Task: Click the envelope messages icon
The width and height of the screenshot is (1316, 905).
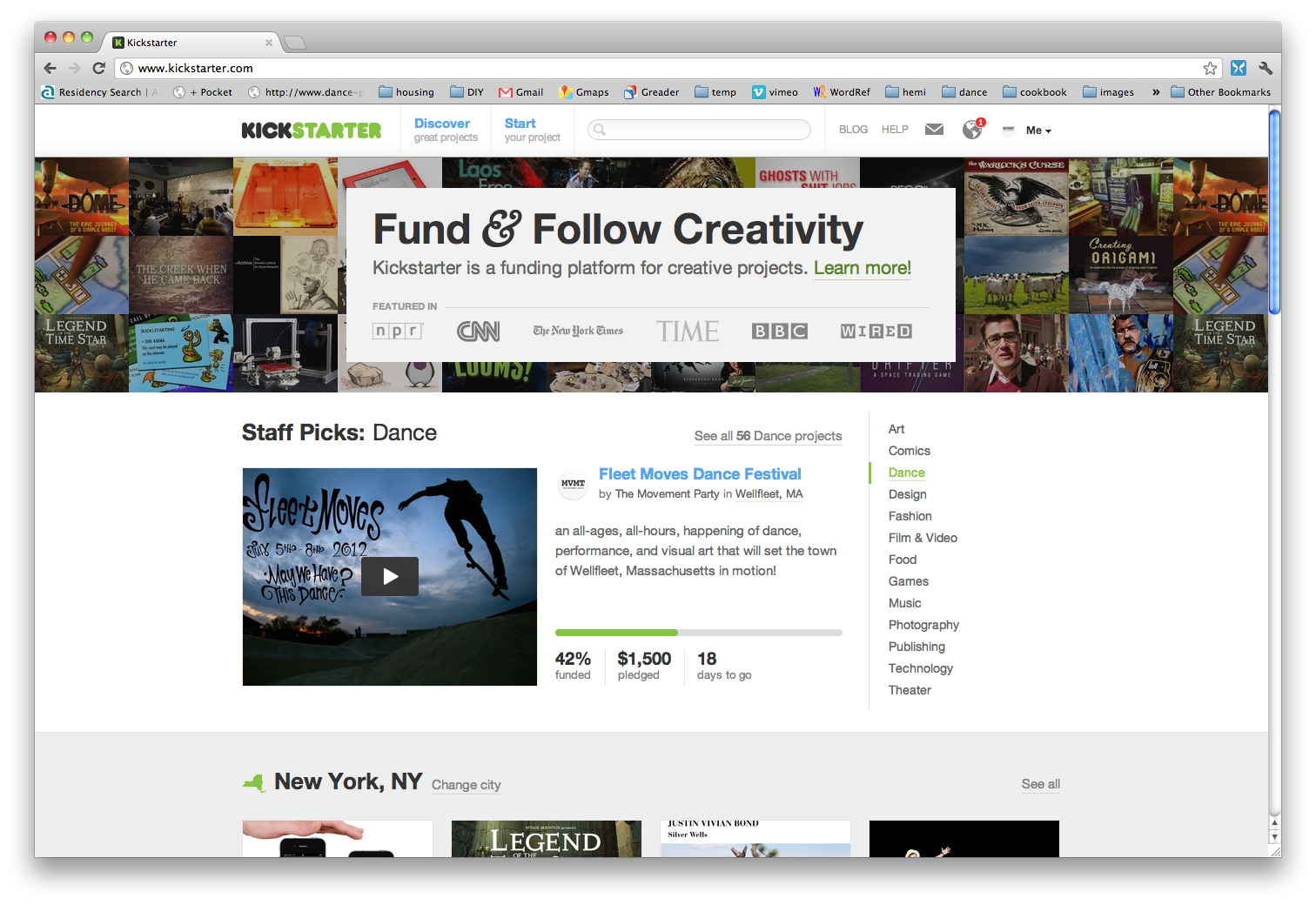Action: 934,130
